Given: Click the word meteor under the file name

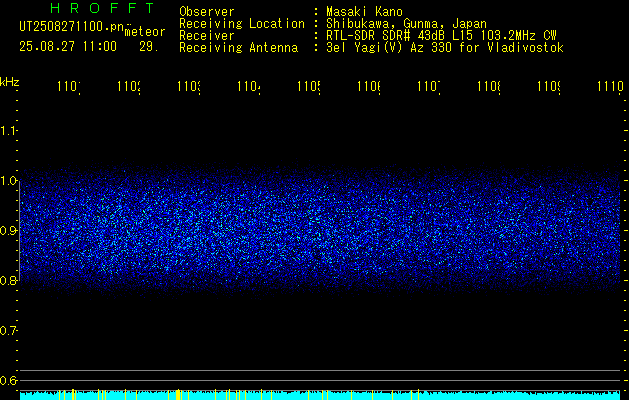Looking at the screenshot, I should [145, 32].
